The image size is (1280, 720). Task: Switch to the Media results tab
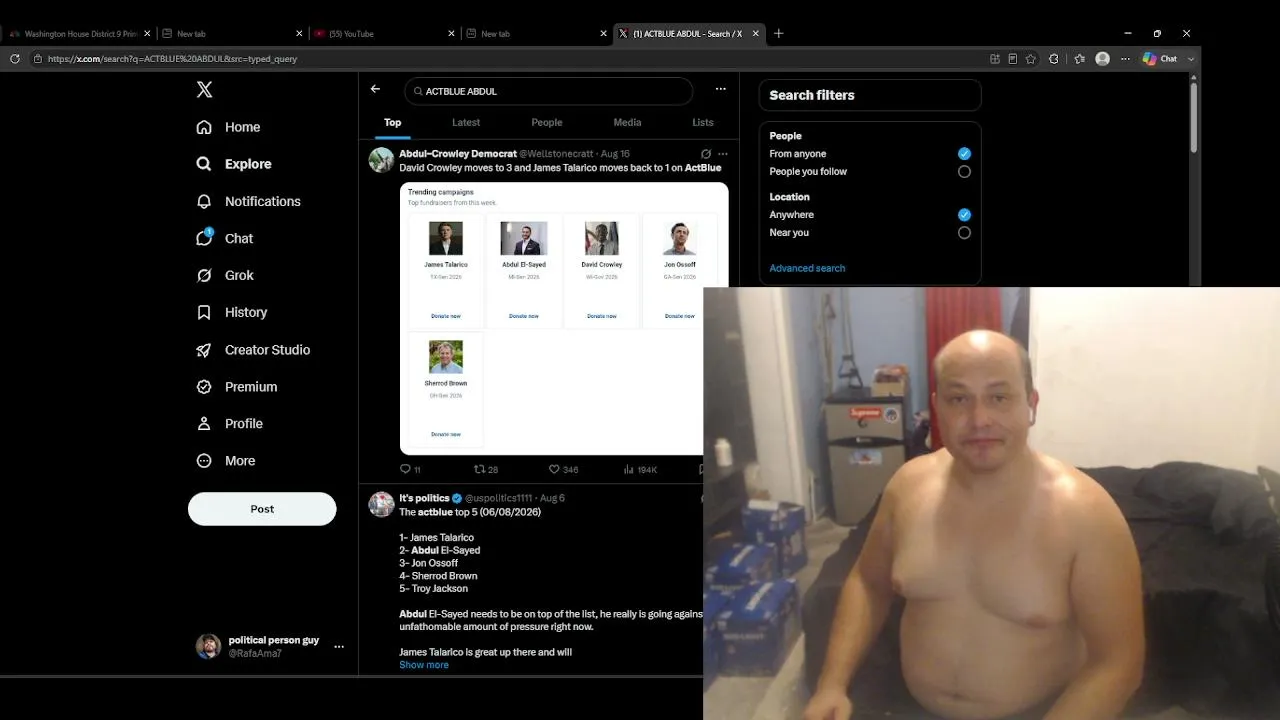point(627,123)
